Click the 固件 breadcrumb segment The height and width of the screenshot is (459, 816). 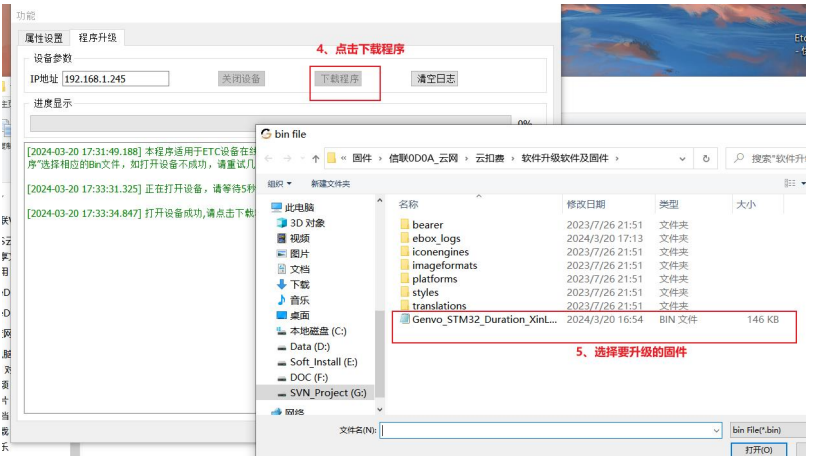tap(362, 158)
